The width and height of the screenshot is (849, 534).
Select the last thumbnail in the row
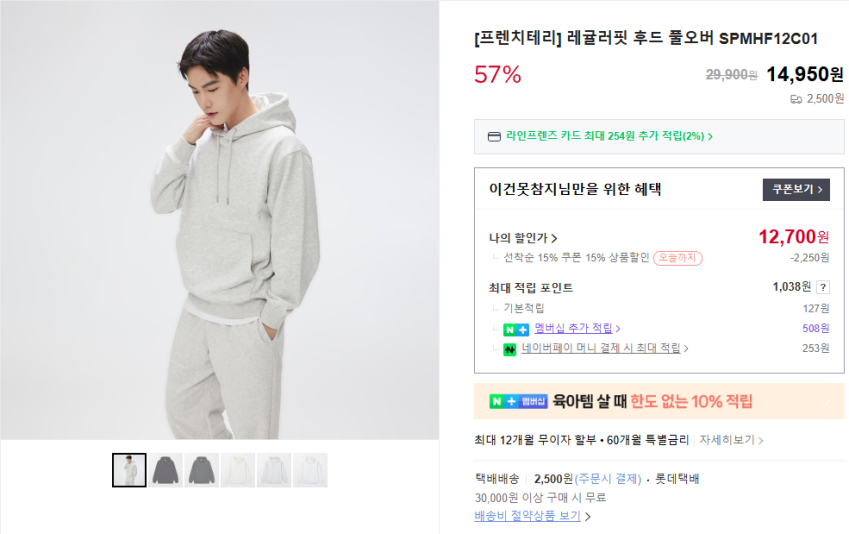pyautogui.click(x=310, y=470)
